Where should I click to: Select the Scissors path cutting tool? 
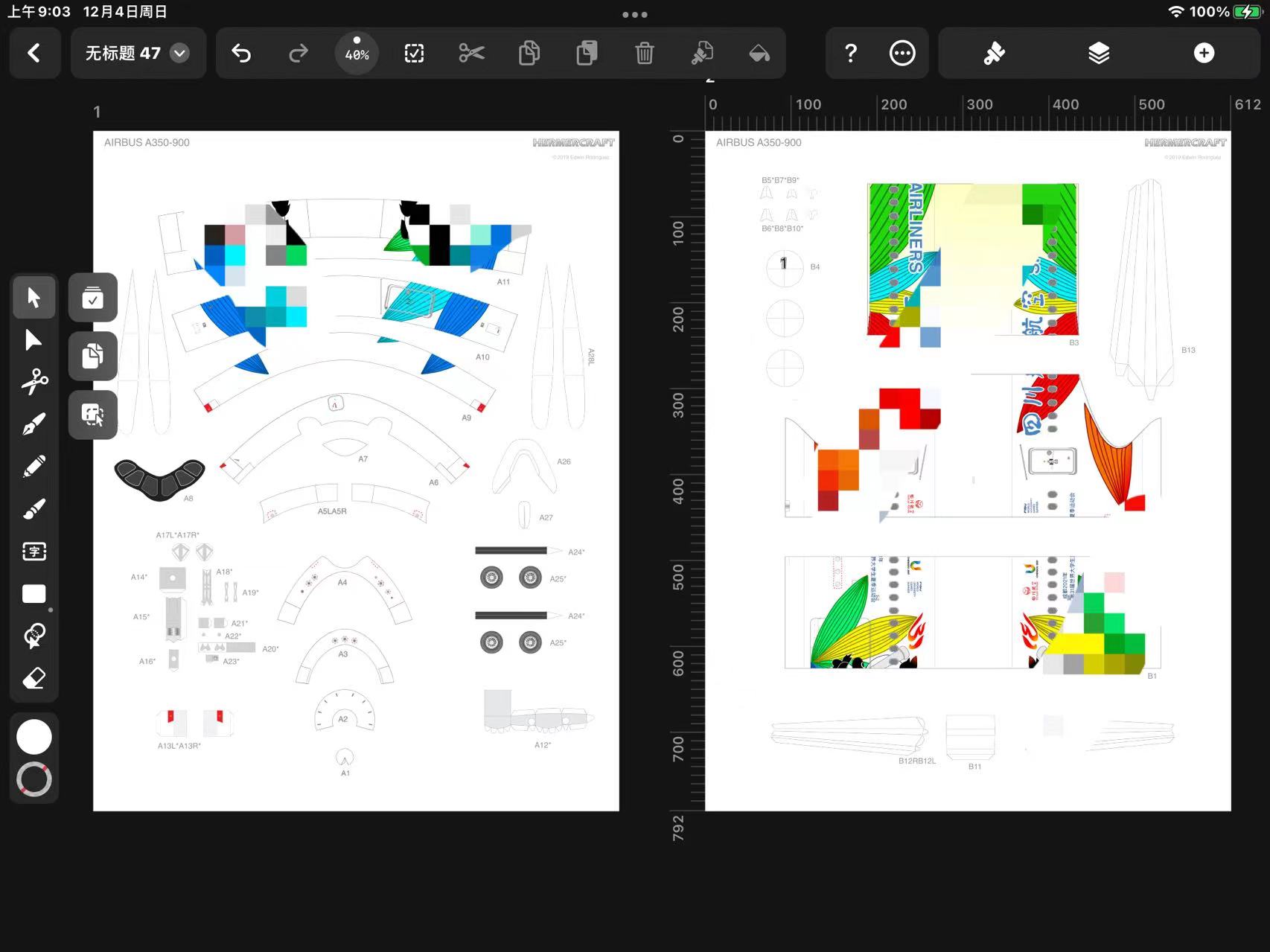click(34, 382)
